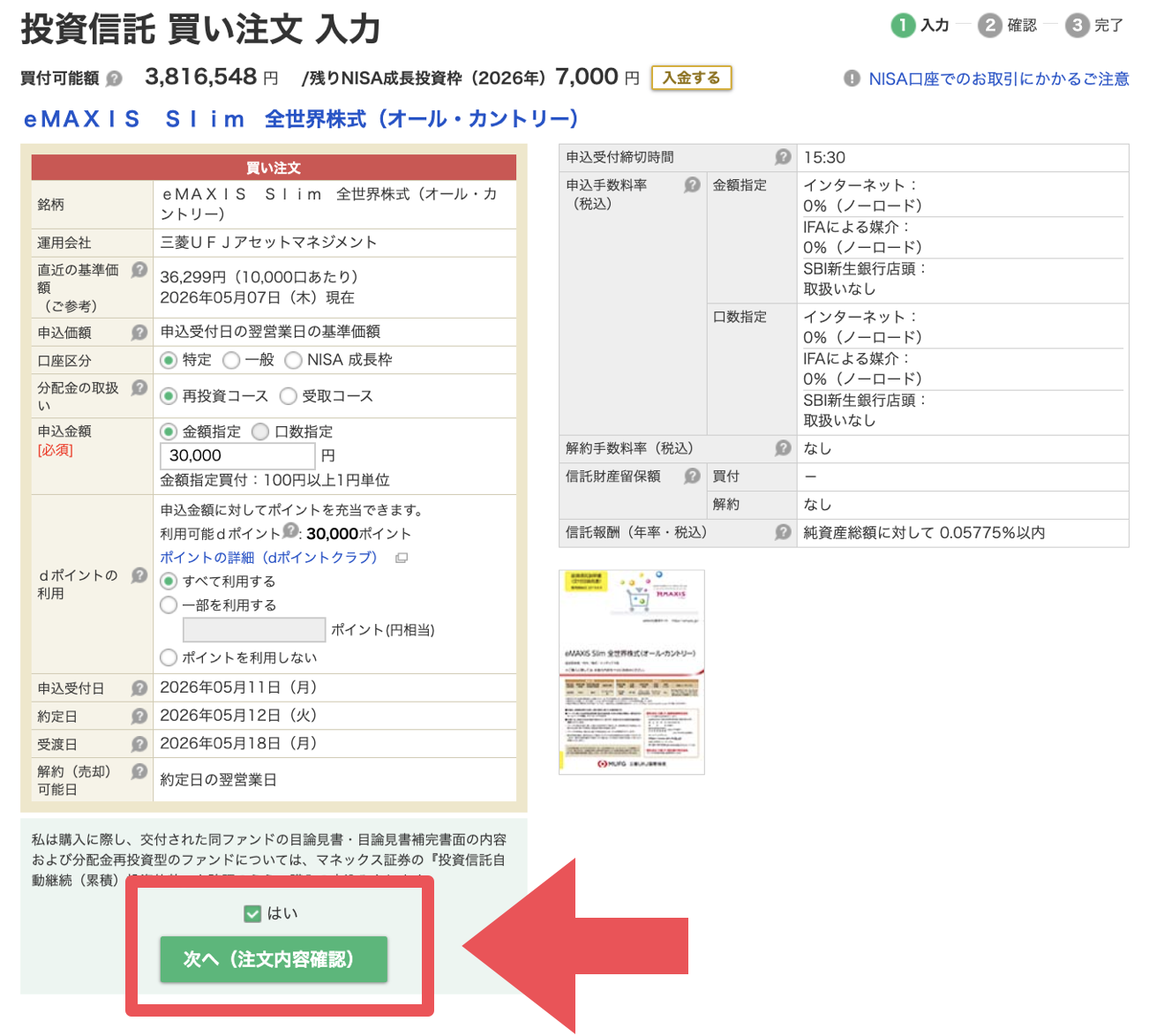Open help for 解約（売却）可能日

coord(139,771)
